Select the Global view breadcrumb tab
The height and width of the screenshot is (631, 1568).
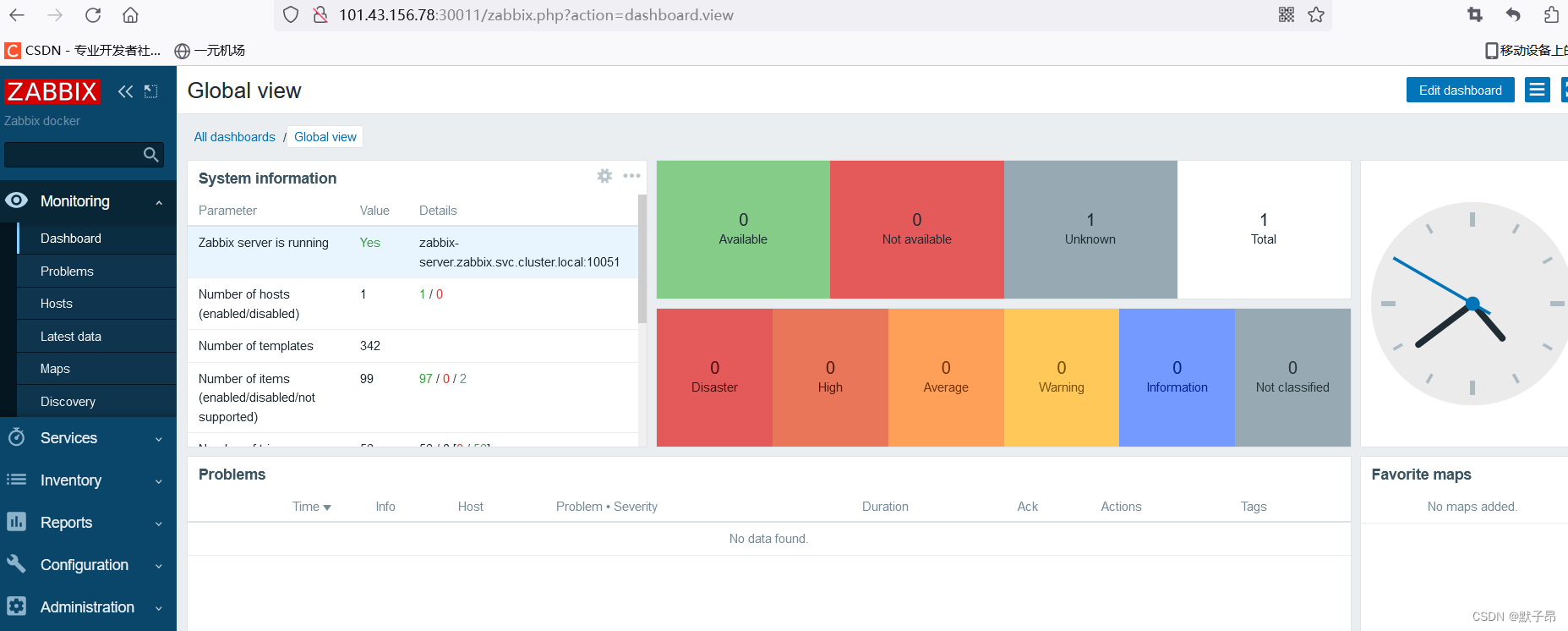click(325, 137)
